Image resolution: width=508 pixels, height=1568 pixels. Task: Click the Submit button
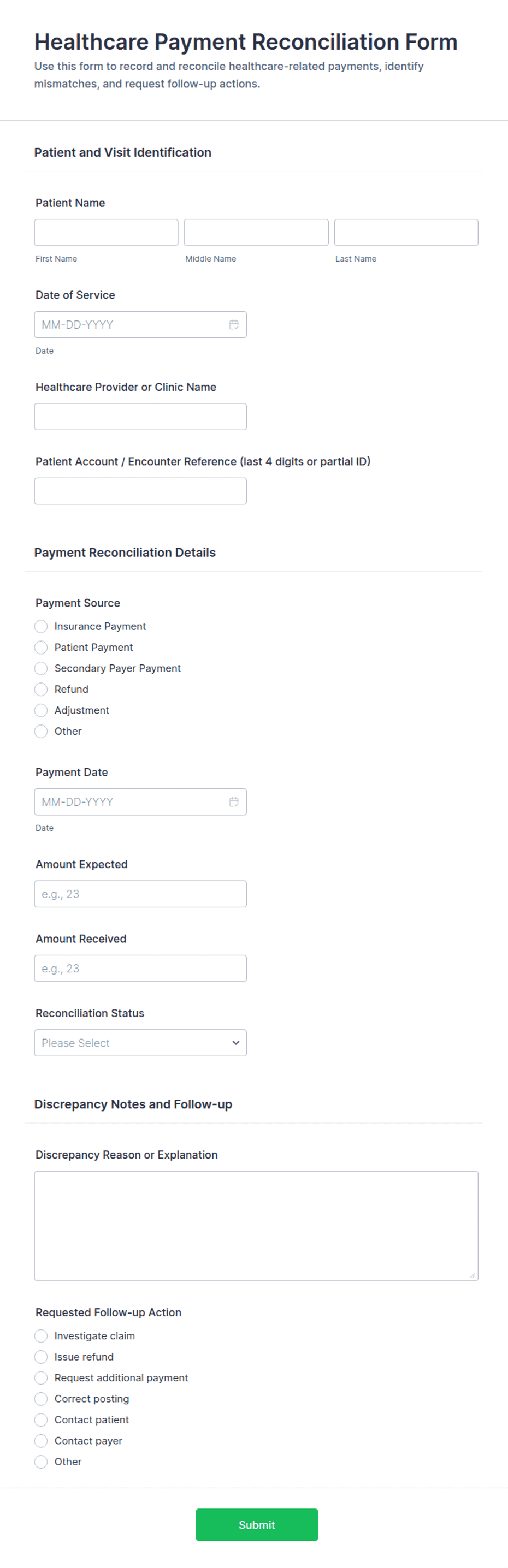(x=256, y=1525)
